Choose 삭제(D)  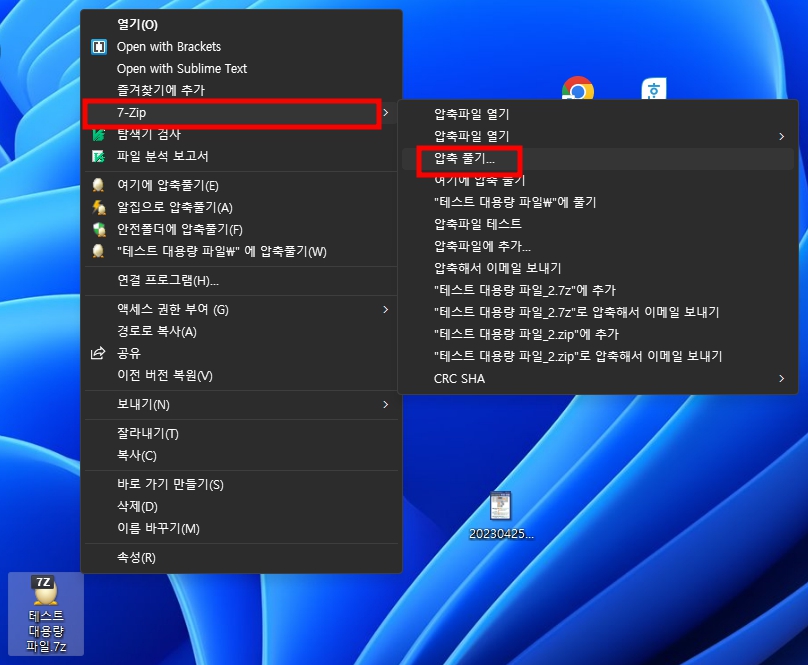241,507
